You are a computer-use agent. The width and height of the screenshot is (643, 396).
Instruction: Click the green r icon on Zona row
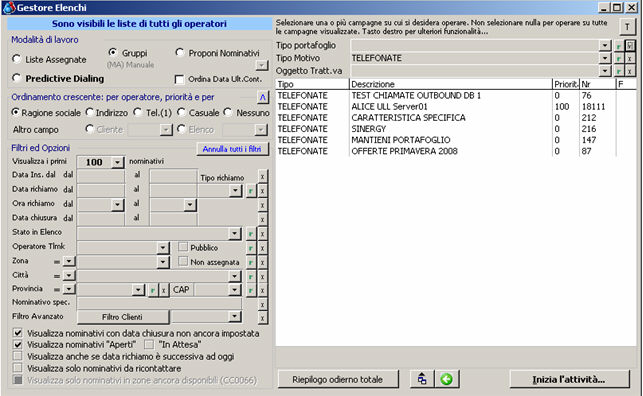click(x=251, y=263)
